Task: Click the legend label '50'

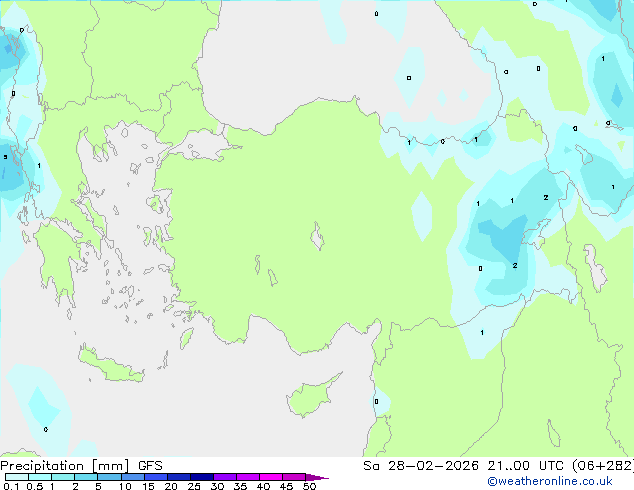Action: click(309, 486)
